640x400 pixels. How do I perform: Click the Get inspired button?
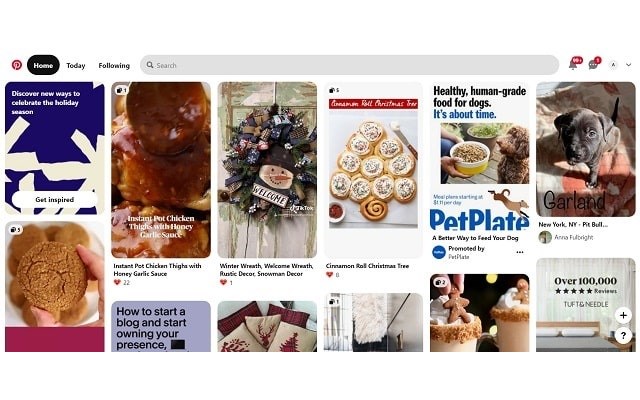[55, 200]
